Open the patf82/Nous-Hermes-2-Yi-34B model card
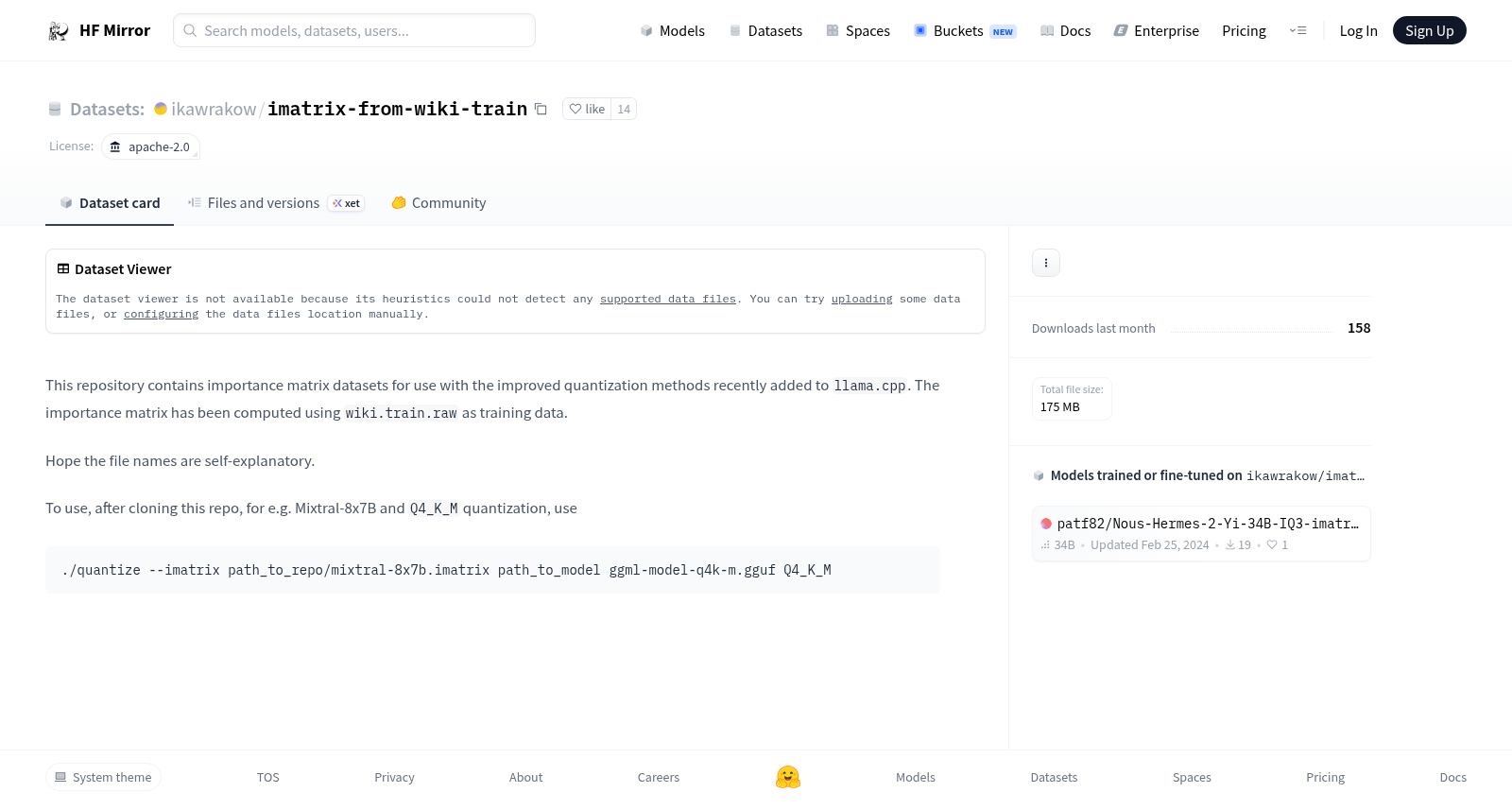Image resolution: width=1512 pixels, height=810 pixels. 1201,534
